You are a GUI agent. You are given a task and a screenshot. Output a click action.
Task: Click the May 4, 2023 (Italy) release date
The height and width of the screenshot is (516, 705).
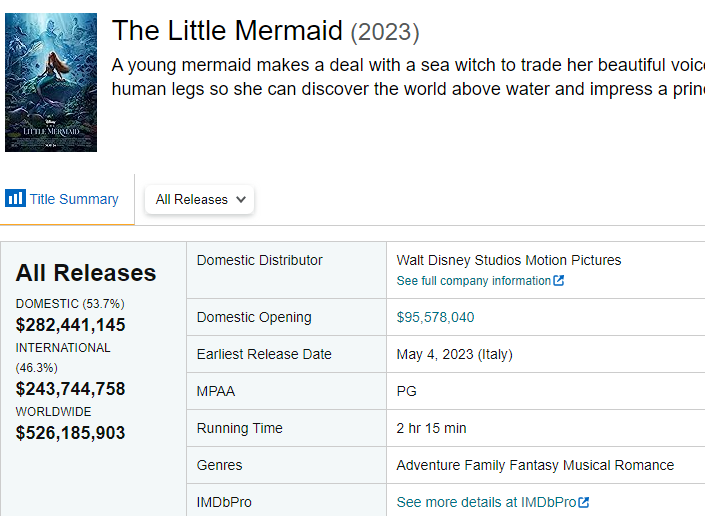click(455, 354)
